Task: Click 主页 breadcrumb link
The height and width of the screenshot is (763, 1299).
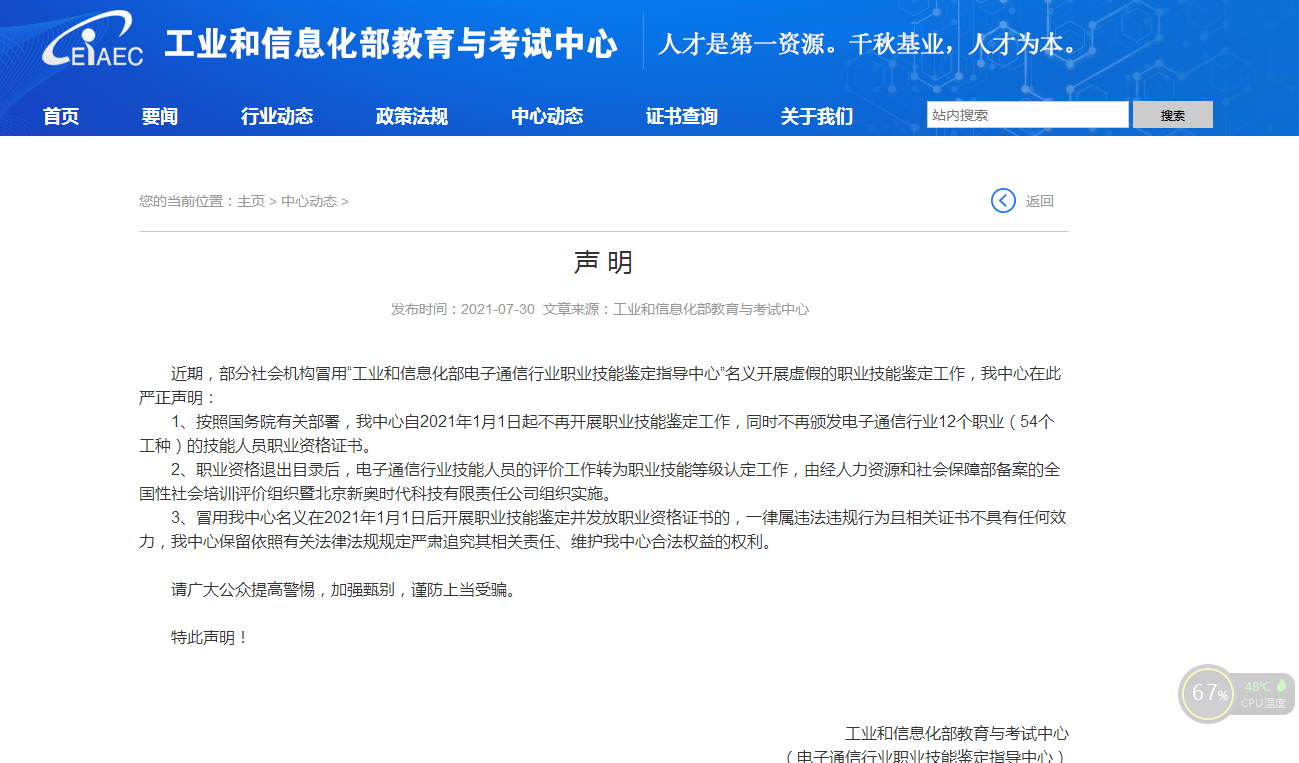Action: (x=251, y=201)
